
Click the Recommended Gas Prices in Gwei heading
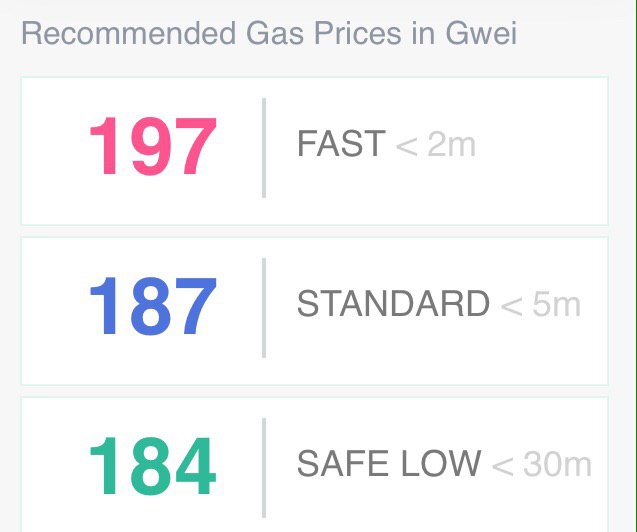coord(269,33)
